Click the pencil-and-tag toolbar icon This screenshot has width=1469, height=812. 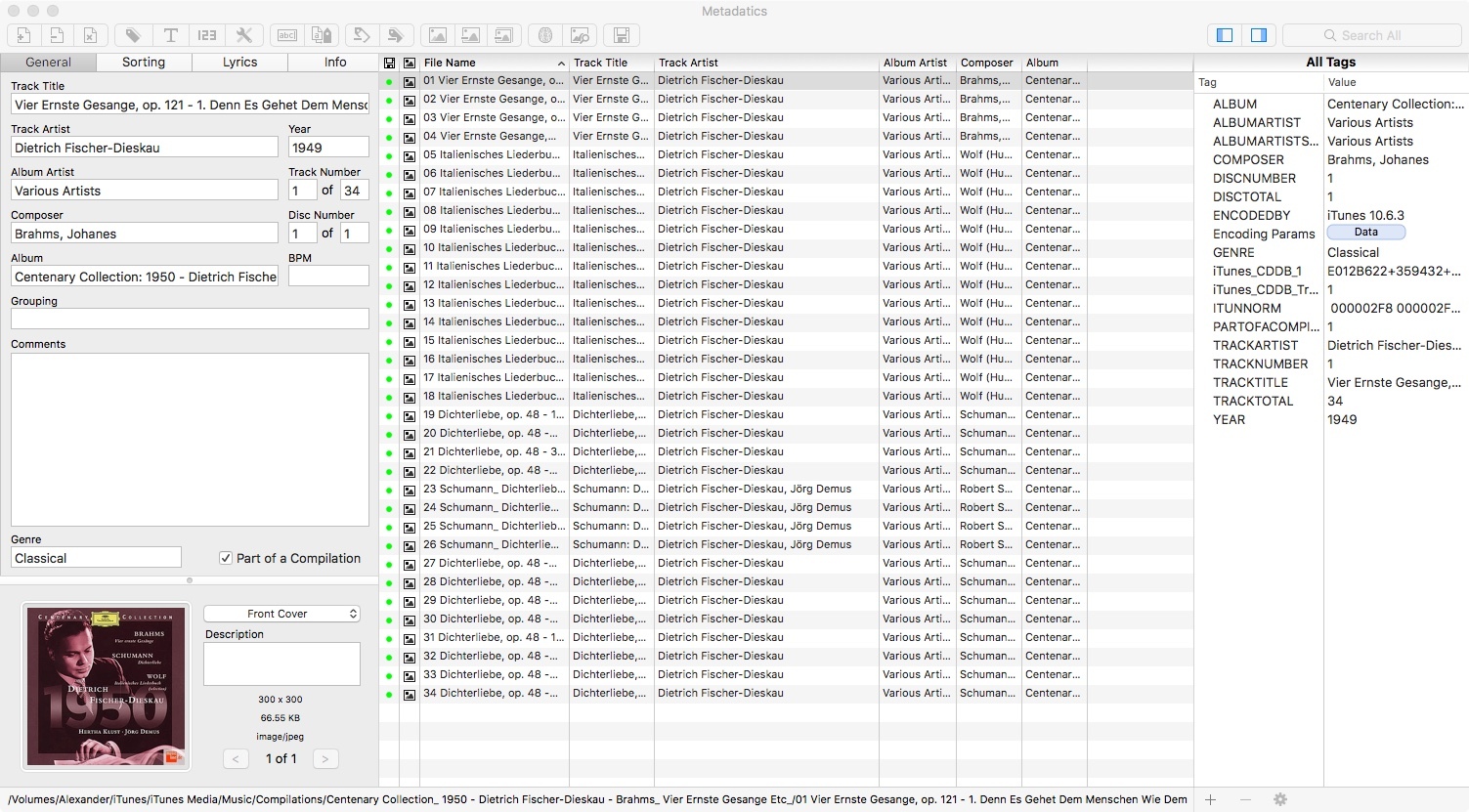click(x=362, y=35)
